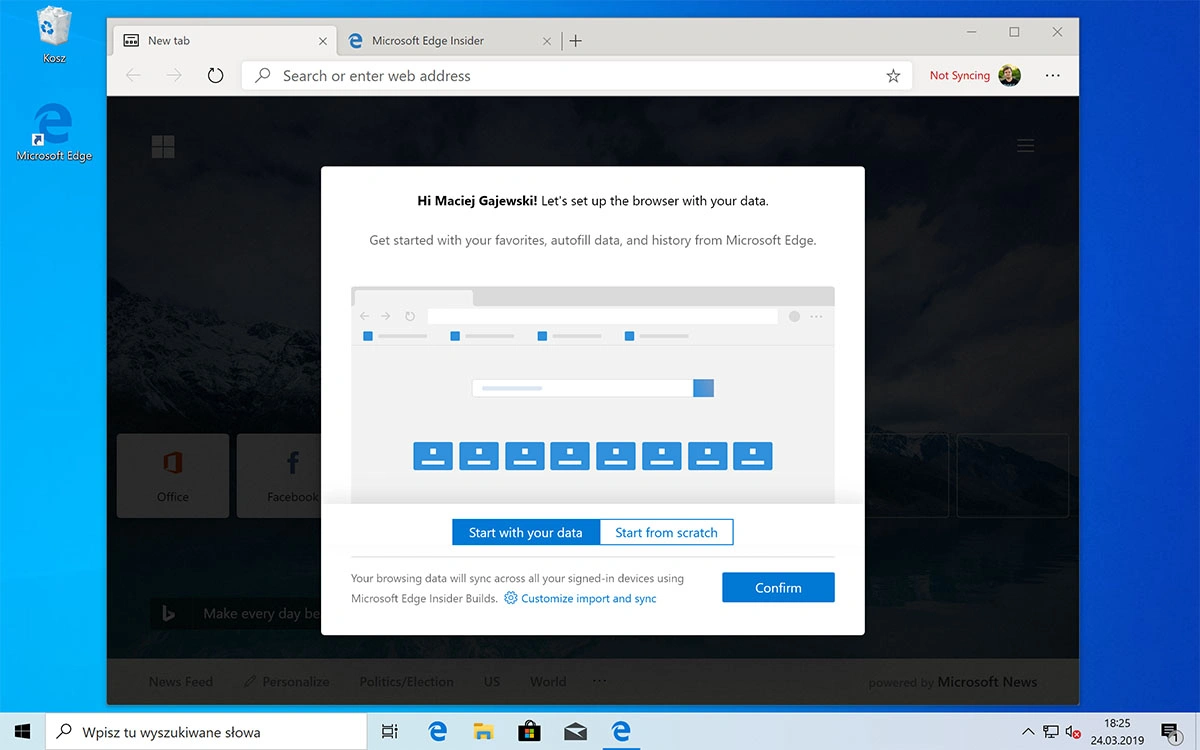The height and width of the screenshot is (750, 1200).
Task: Click powered by Microsoft News text
Action: click(x=953, y=682)
